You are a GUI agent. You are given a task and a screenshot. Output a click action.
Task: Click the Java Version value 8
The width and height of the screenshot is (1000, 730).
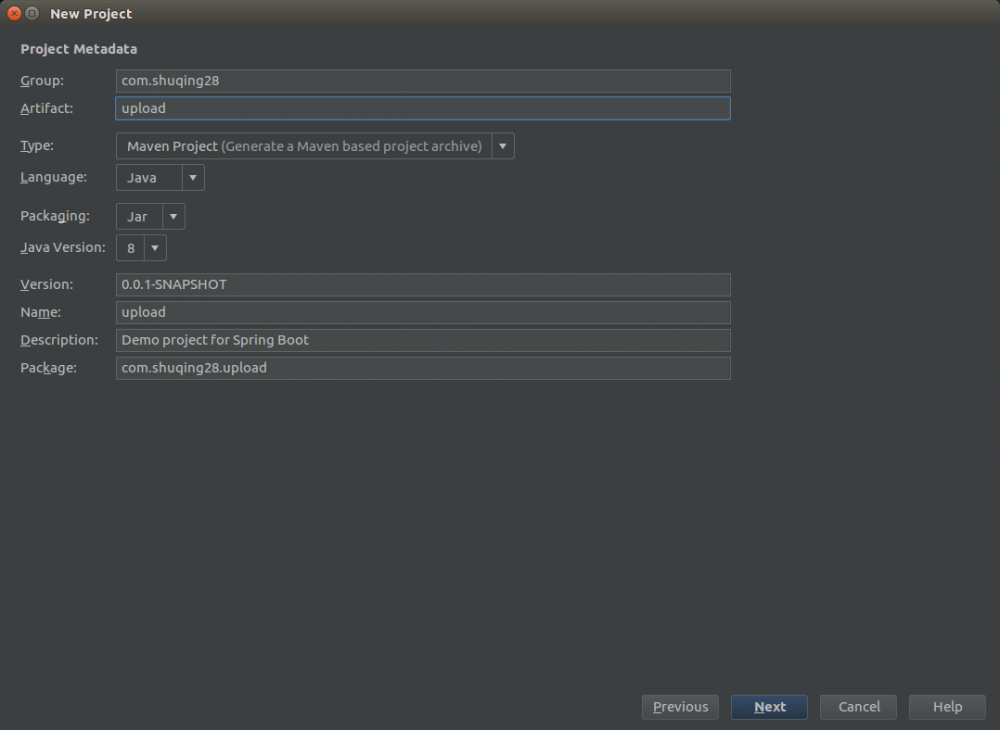click(131, 248)
